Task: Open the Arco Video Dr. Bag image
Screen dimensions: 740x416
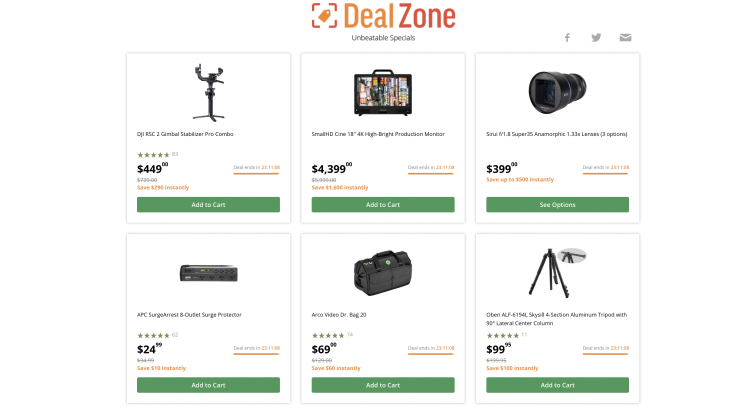Action: click(383, 273)
